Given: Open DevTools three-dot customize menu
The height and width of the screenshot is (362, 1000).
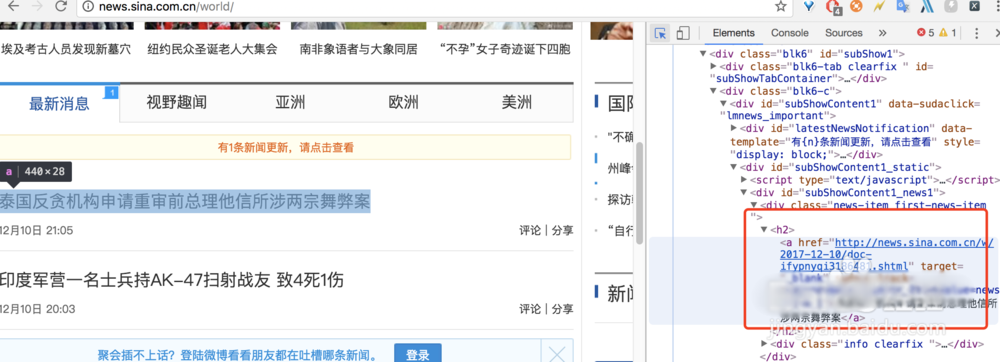Looking at the screenshot, I should coord(976,33).
